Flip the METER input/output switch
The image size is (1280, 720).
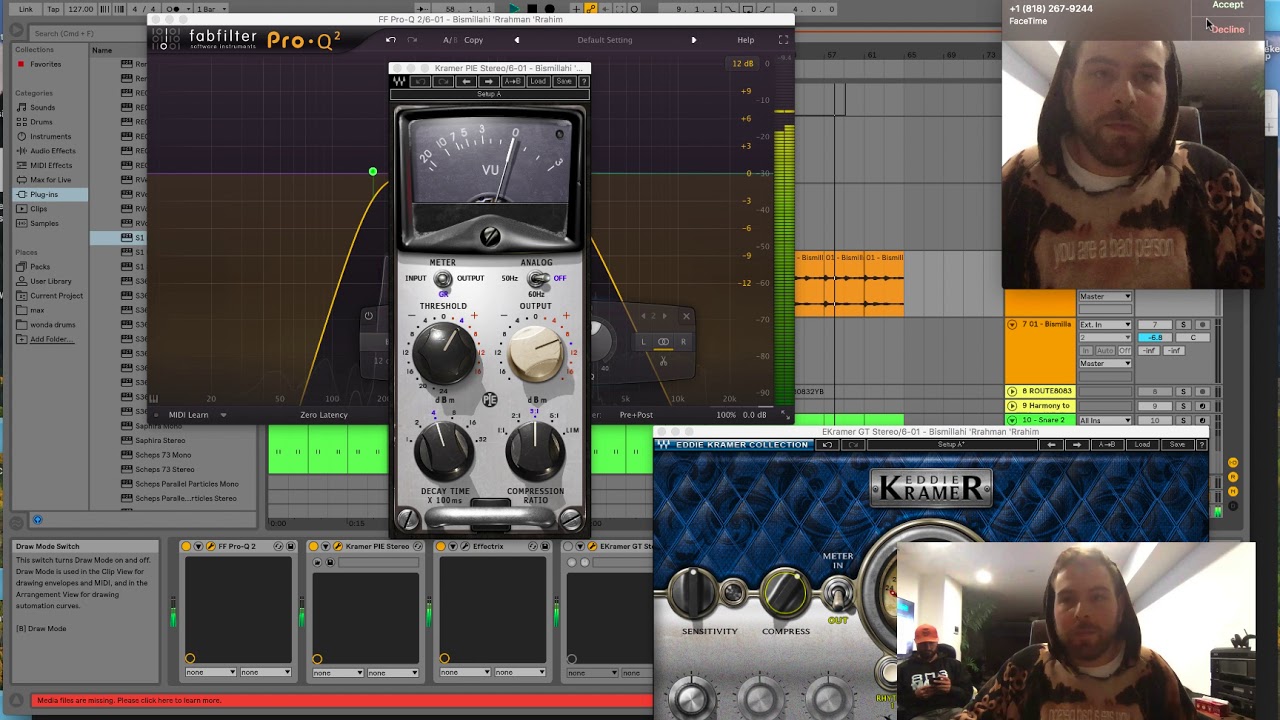coord(443,280)
